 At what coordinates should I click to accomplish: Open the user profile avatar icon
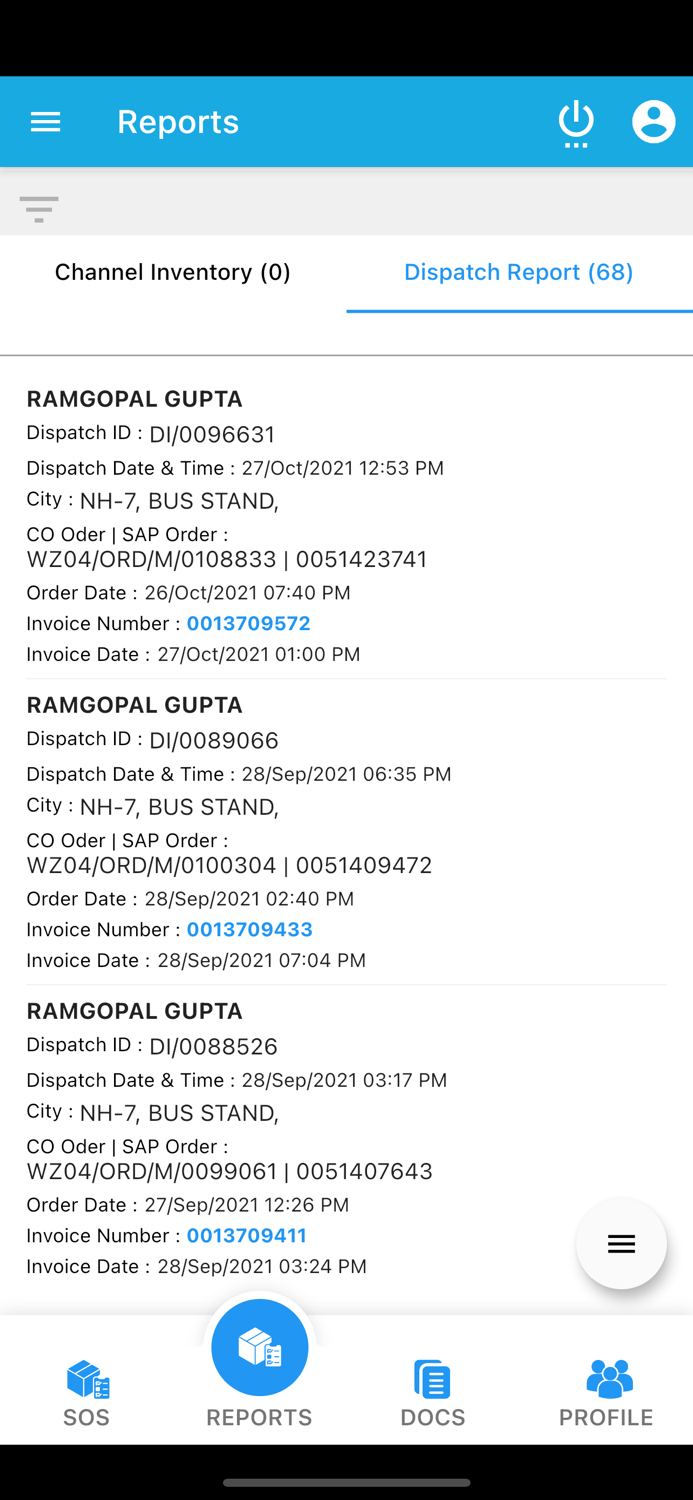click(654, 121)
